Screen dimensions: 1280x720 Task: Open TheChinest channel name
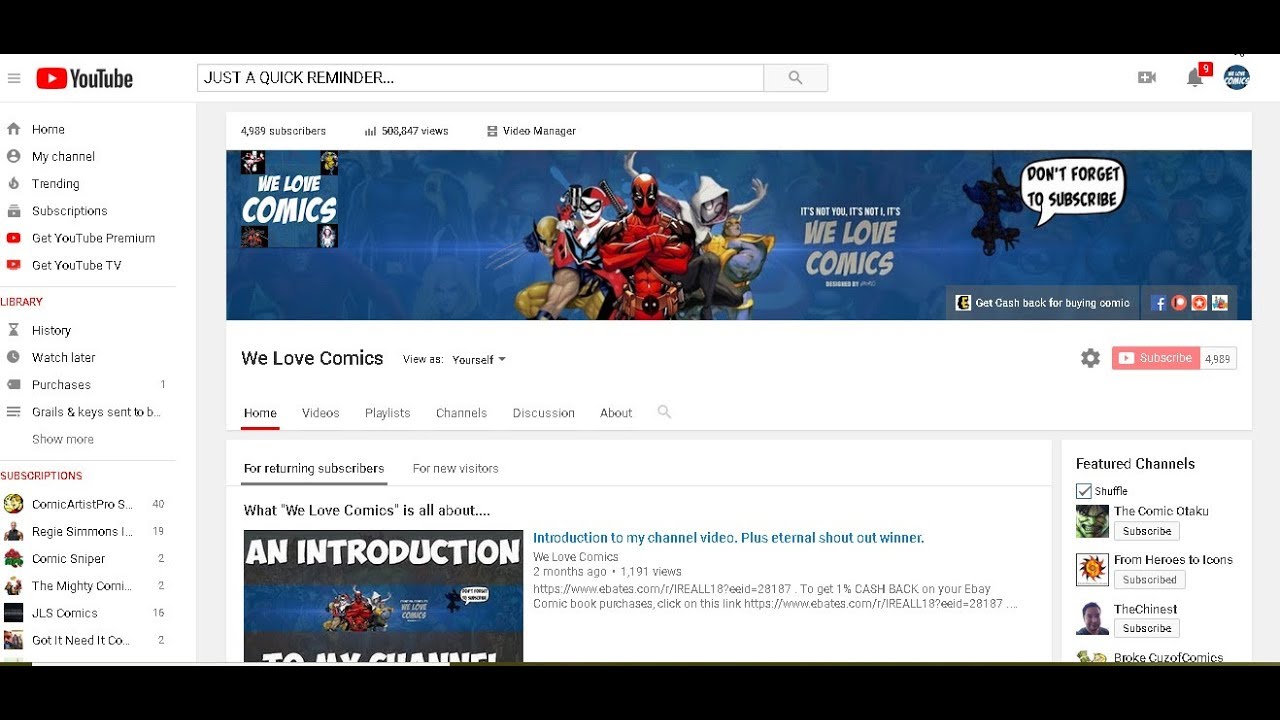(1146, 609)
